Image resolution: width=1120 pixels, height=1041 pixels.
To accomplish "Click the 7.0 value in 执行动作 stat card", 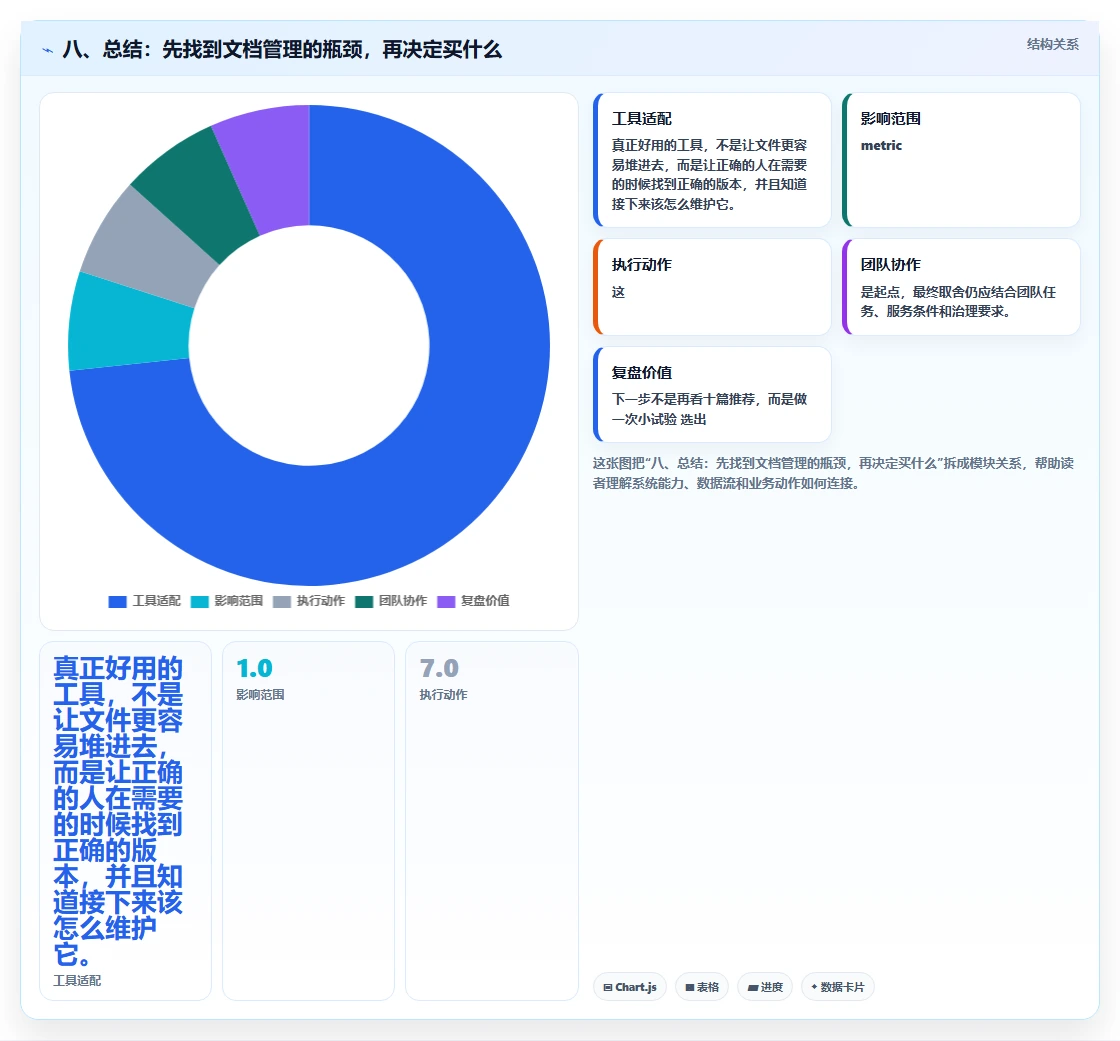I will click(x=439, y=669).
